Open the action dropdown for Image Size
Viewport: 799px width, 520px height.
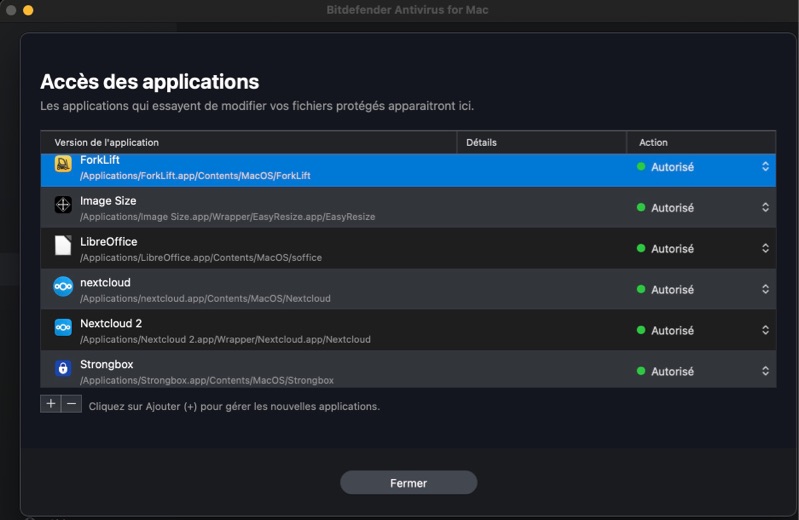[765, 208]
